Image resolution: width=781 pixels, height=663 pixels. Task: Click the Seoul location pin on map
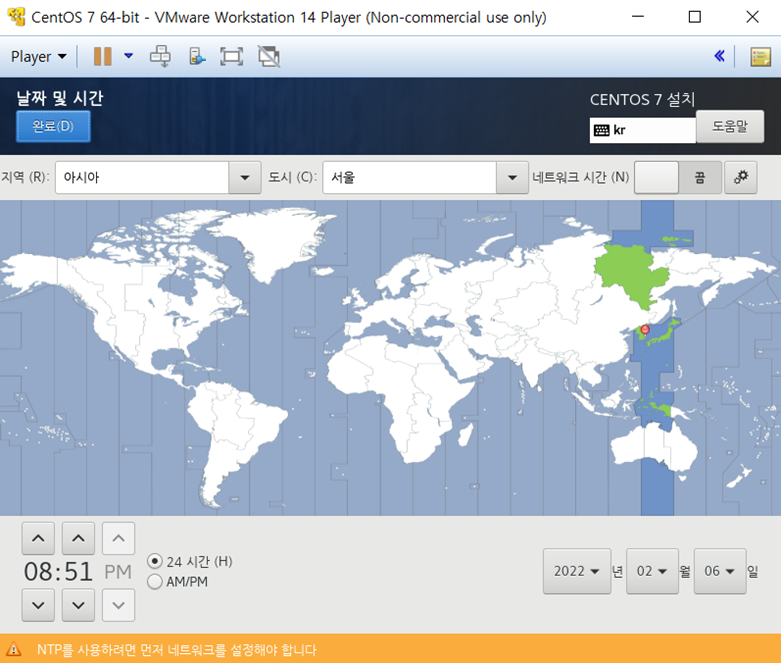[x=645, y=329]
